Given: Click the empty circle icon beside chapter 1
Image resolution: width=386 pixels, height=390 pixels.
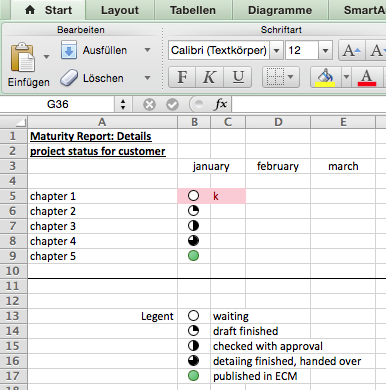Looking at the screenshot, I should coord(193,196).
